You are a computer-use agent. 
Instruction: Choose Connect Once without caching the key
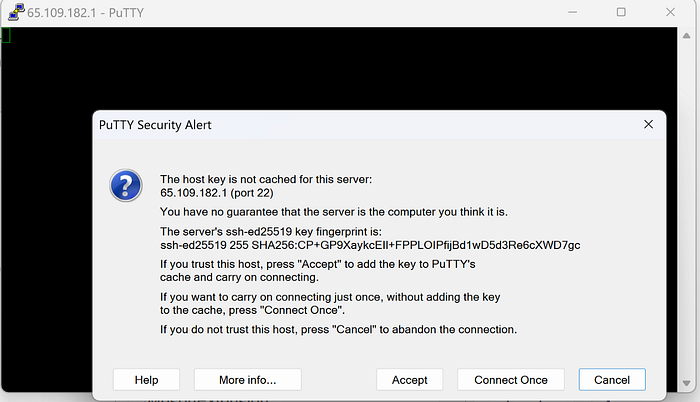tap(511, 380)
